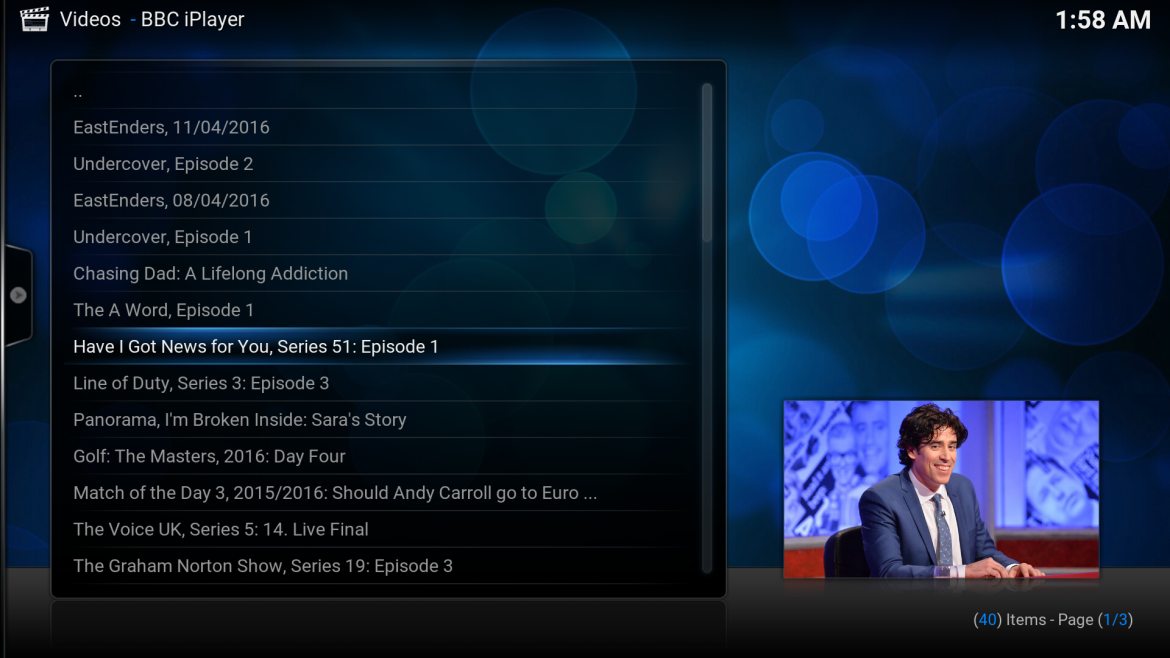
Task: Select EastEnders, 08/04/2016
Action: [377, 201]
